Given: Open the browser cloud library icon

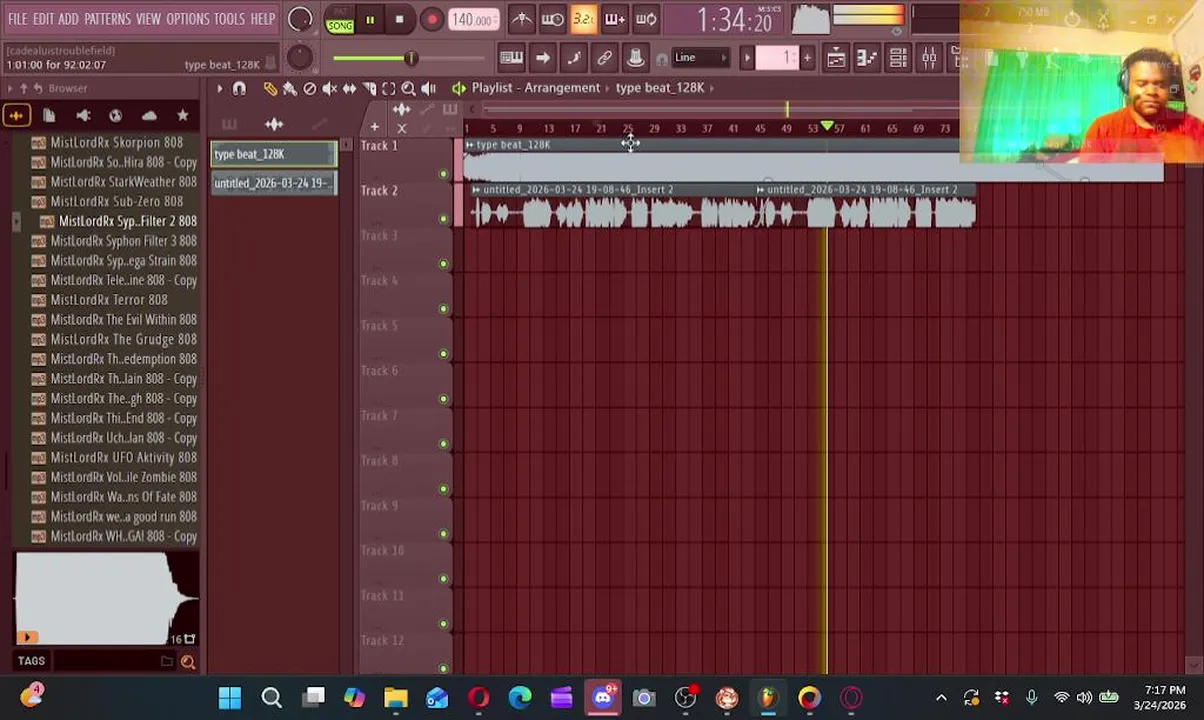Looking at the screenshot, I should (x=149, y=116).
